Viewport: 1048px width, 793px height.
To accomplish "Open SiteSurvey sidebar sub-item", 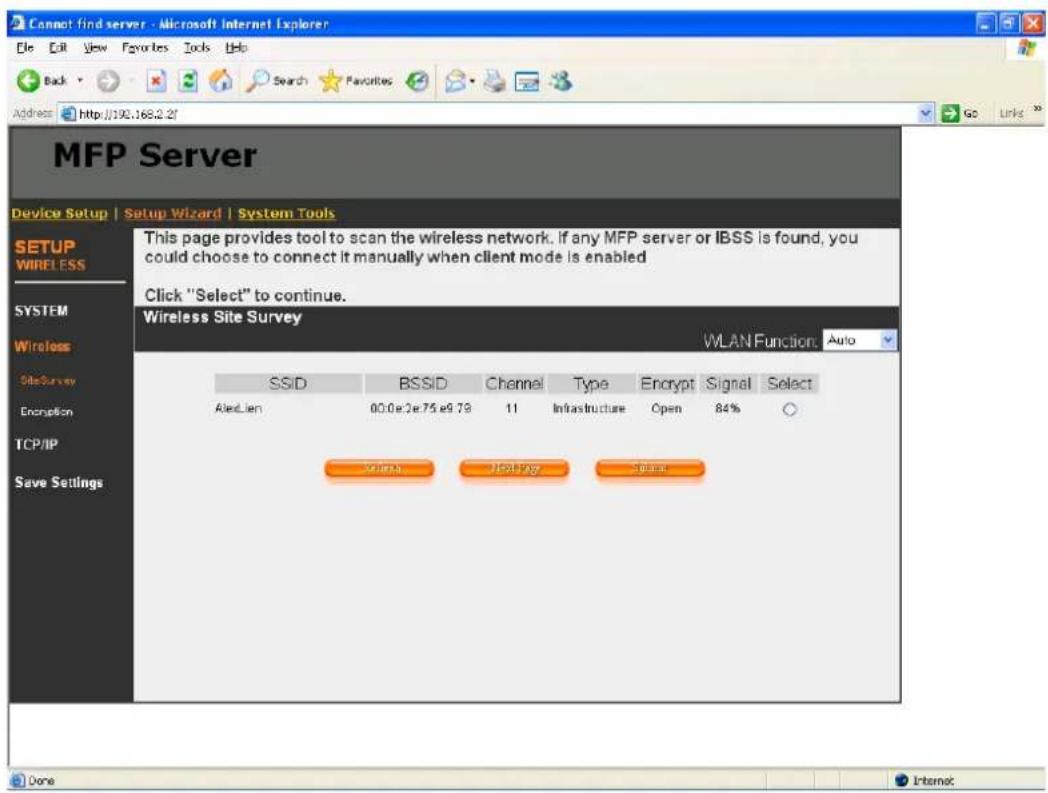I will tap(47, 380).
